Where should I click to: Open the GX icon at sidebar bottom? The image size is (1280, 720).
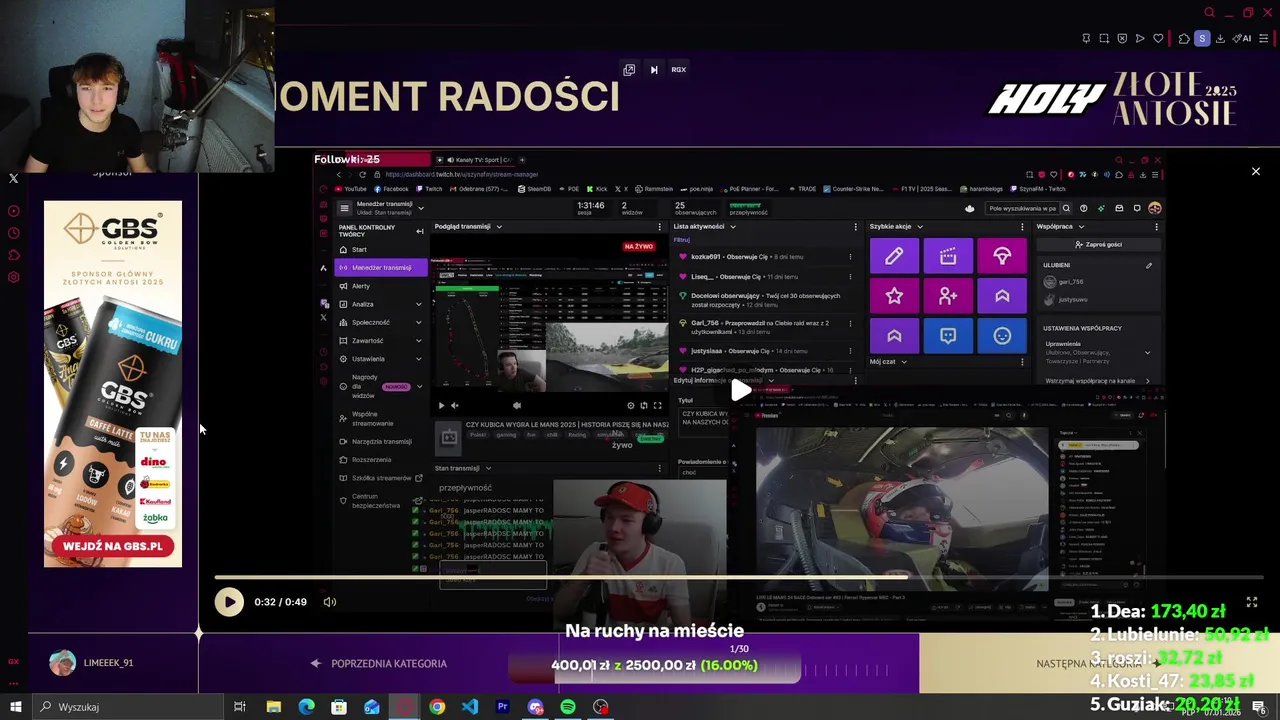(x=13, y=661)
